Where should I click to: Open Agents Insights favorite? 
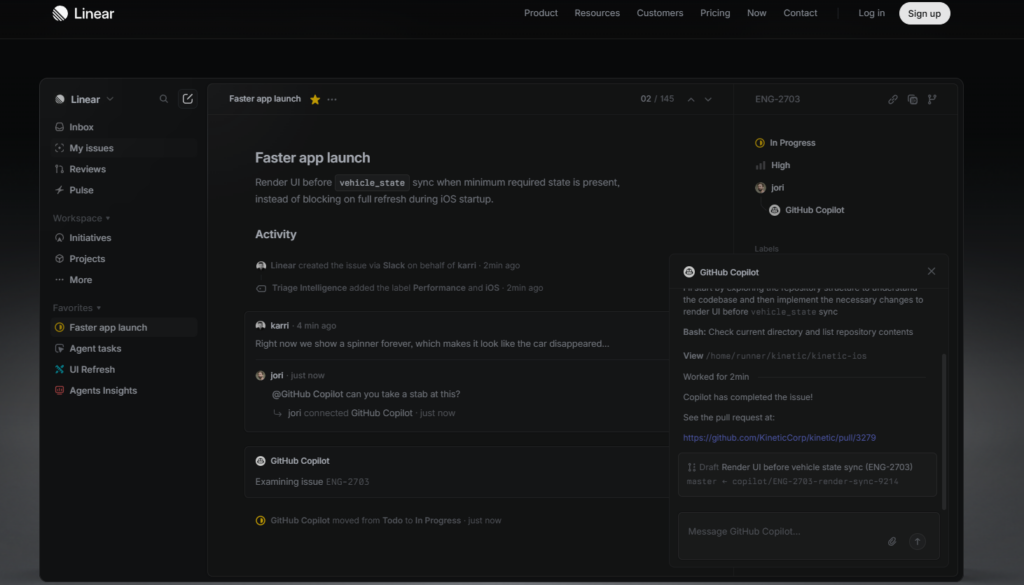(x=124, y=390)
